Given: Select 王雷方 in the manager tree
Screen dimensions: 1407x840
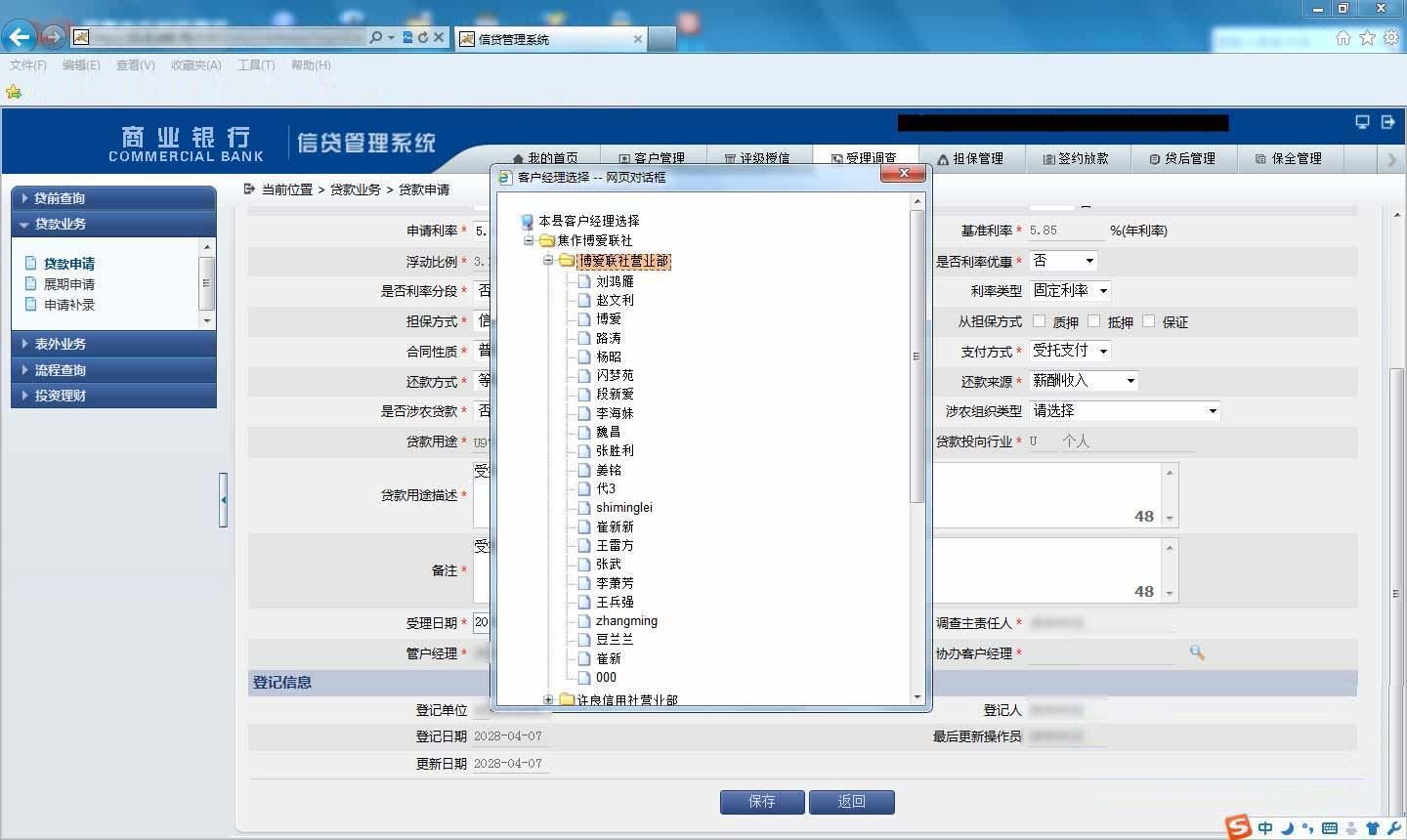Looking at the screenshot, I should [x=615, y=545].
